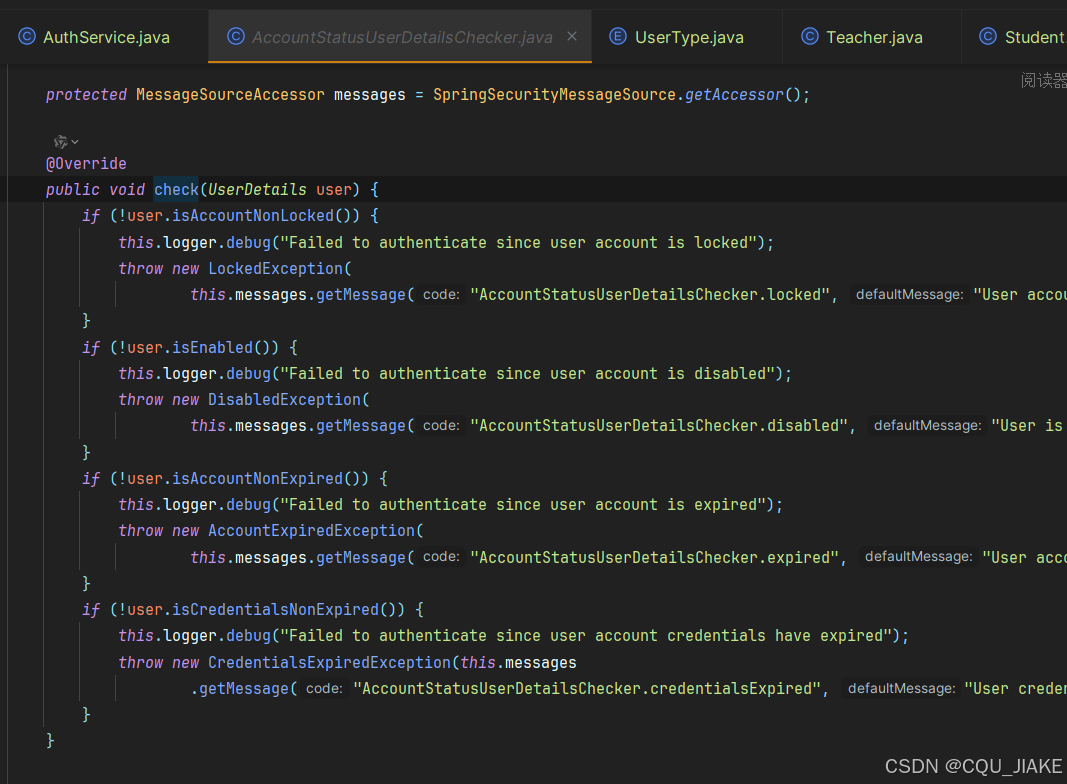Click the isAccountNonLocked method call

point(253,216)
